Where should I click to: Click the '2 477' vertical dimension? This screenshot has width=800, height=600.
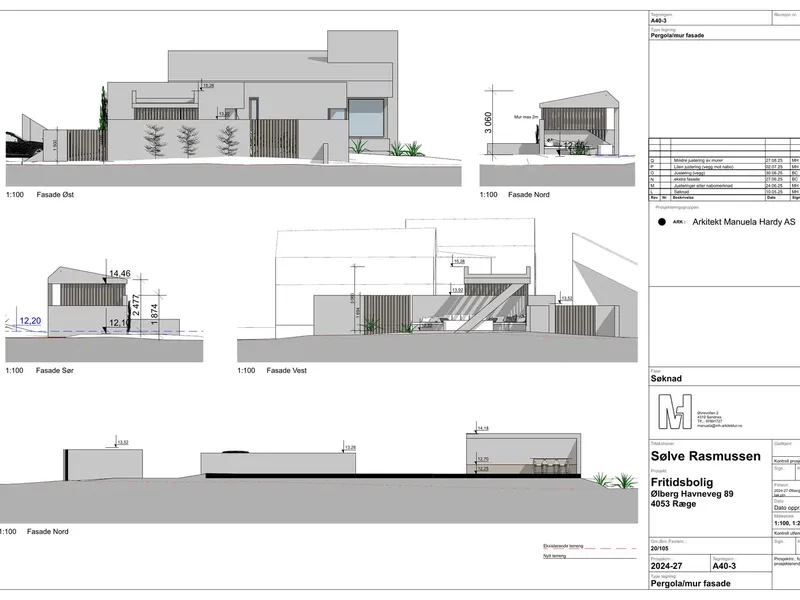click(136, 305)
